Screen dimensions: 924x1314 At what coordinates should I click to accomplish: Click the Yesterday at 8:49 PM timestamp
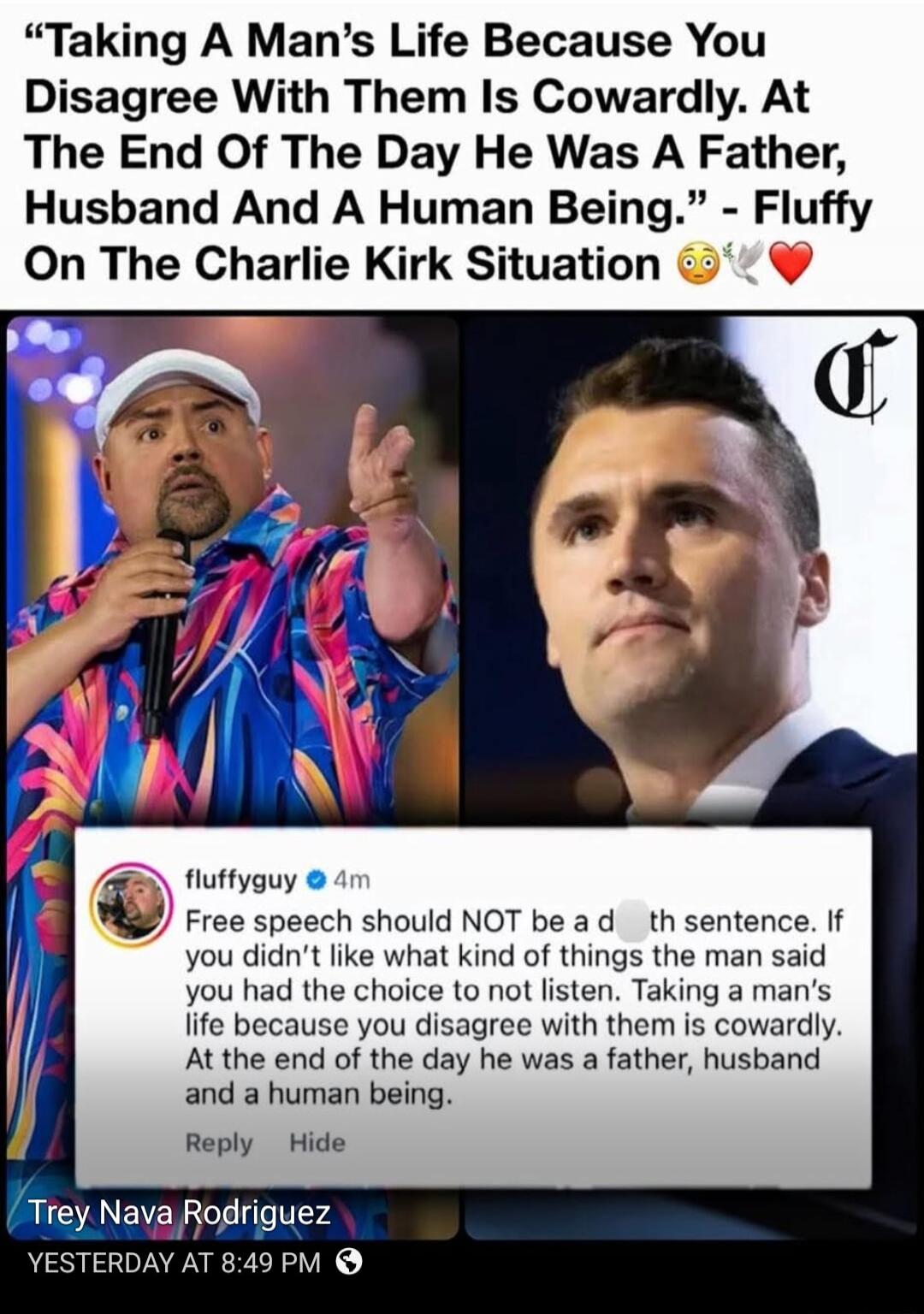(174, 1262)
